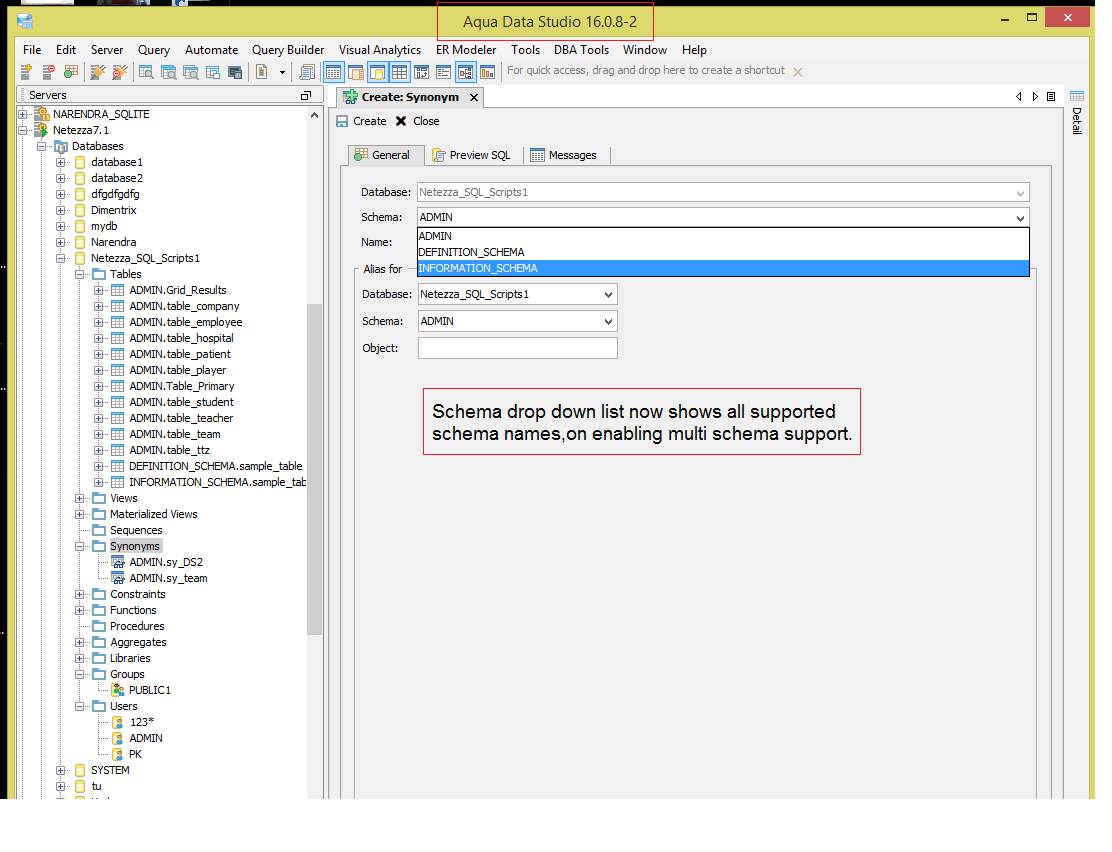Select DEFINITION_SCHEMA in schema list
1112x852 pixels.
723,252
